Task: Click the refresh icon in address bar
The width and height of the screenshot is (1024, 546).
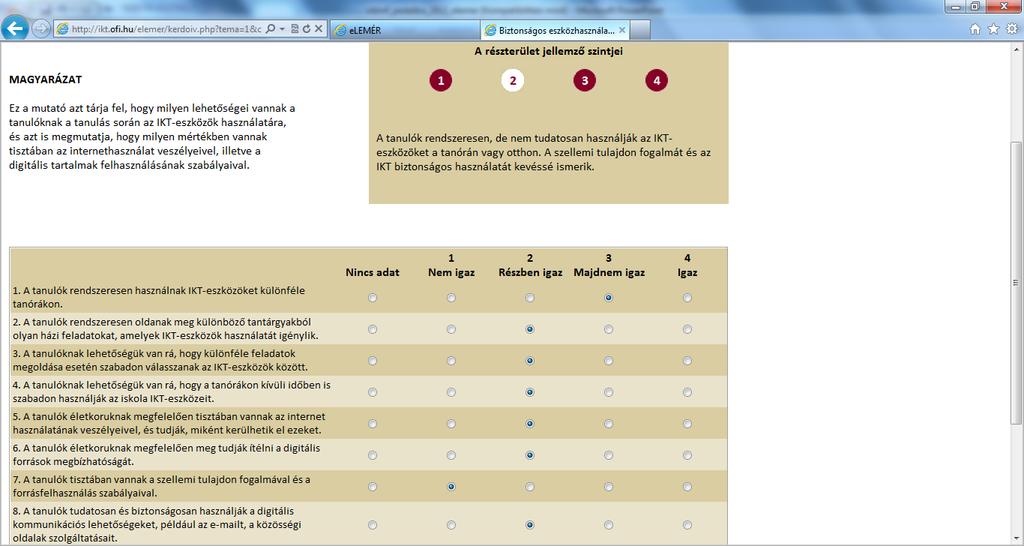Action: tap(306, 29)
